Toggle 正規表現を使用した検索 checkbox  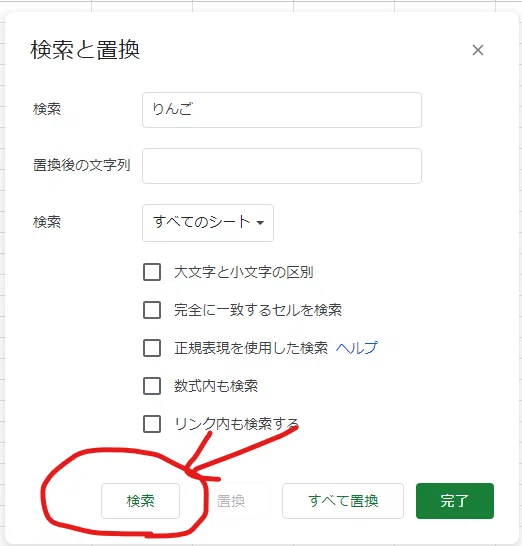click(152, 348)
